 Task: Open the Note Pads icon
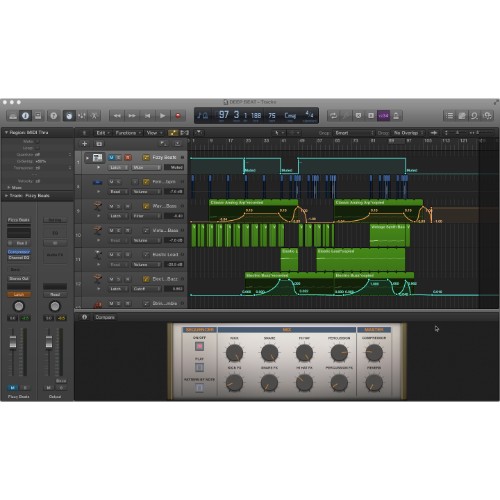tap(462, 116)
